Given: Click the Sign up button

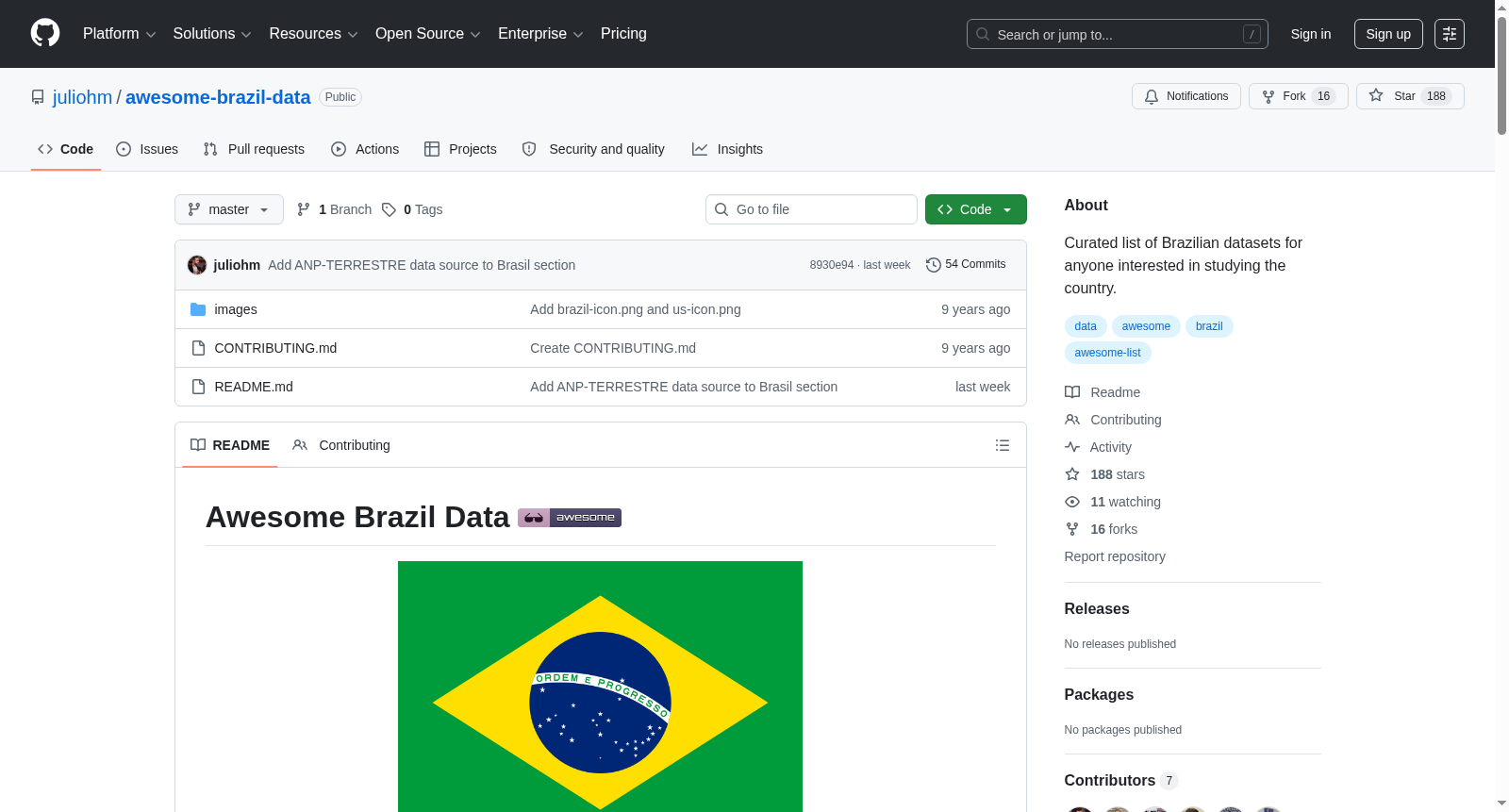Looking at the screenshot, I should click(x=1388, y=34).
